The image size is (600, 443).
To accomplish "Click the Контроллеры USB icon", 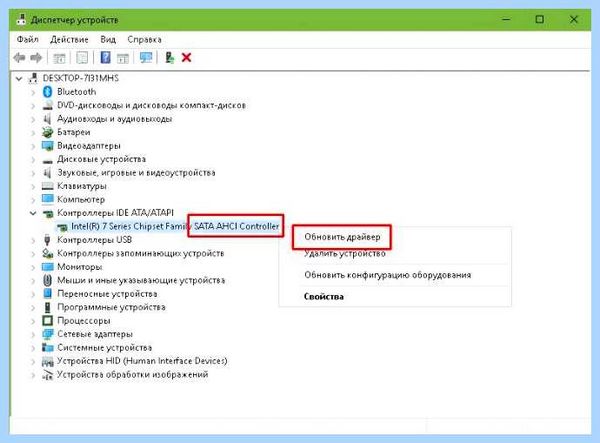I will click(x=47, y=240).
